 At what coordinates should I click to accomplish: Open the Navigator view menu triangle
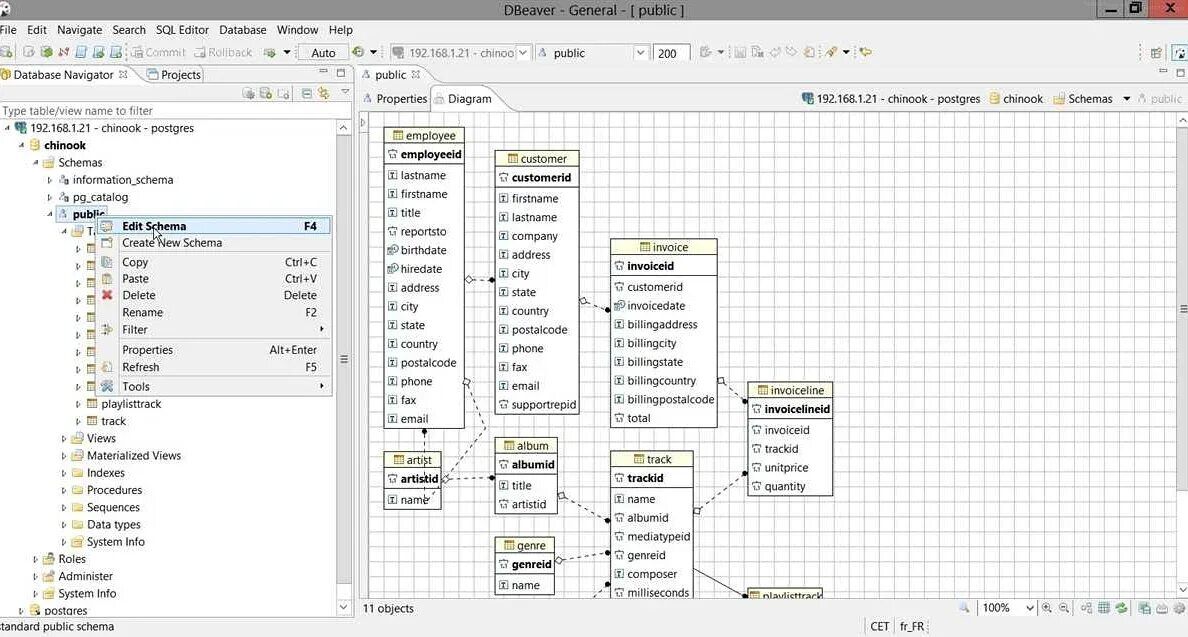[345, 92]
